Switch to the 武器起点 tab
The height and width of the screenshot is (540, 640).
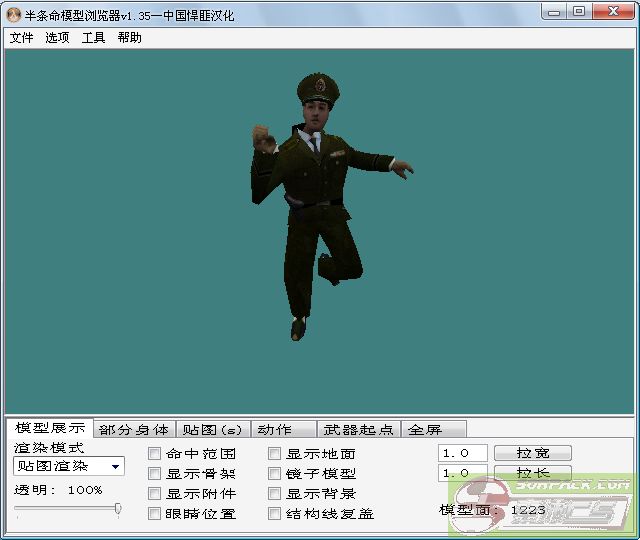tap(358, 430)
